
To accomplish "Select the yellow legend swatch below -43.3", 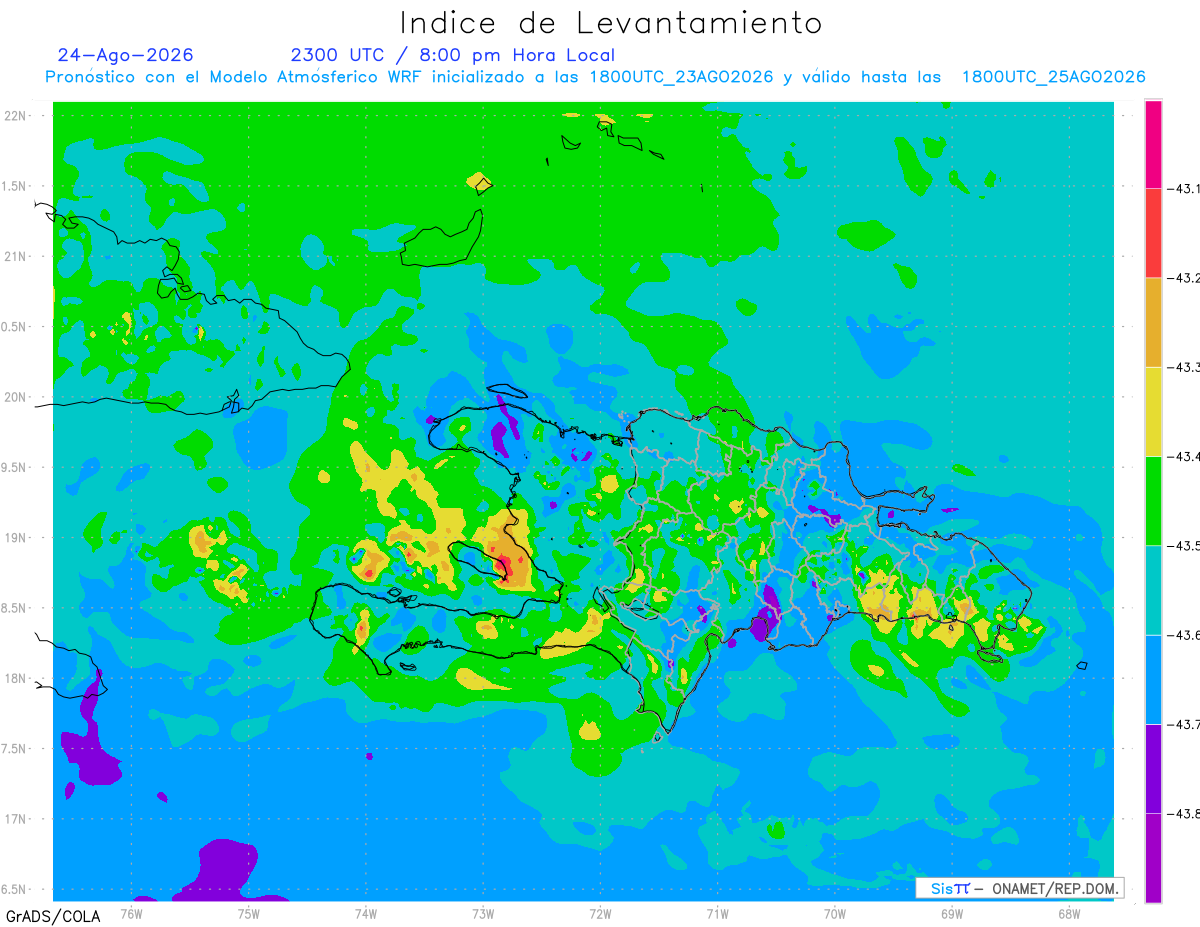I will pyautogui.click(x=1153, y=411).
